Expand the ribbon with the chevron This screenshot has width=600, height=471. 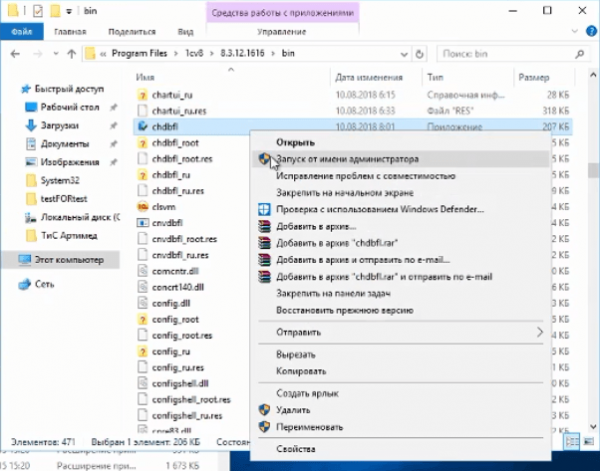click(x=574, y=31)
